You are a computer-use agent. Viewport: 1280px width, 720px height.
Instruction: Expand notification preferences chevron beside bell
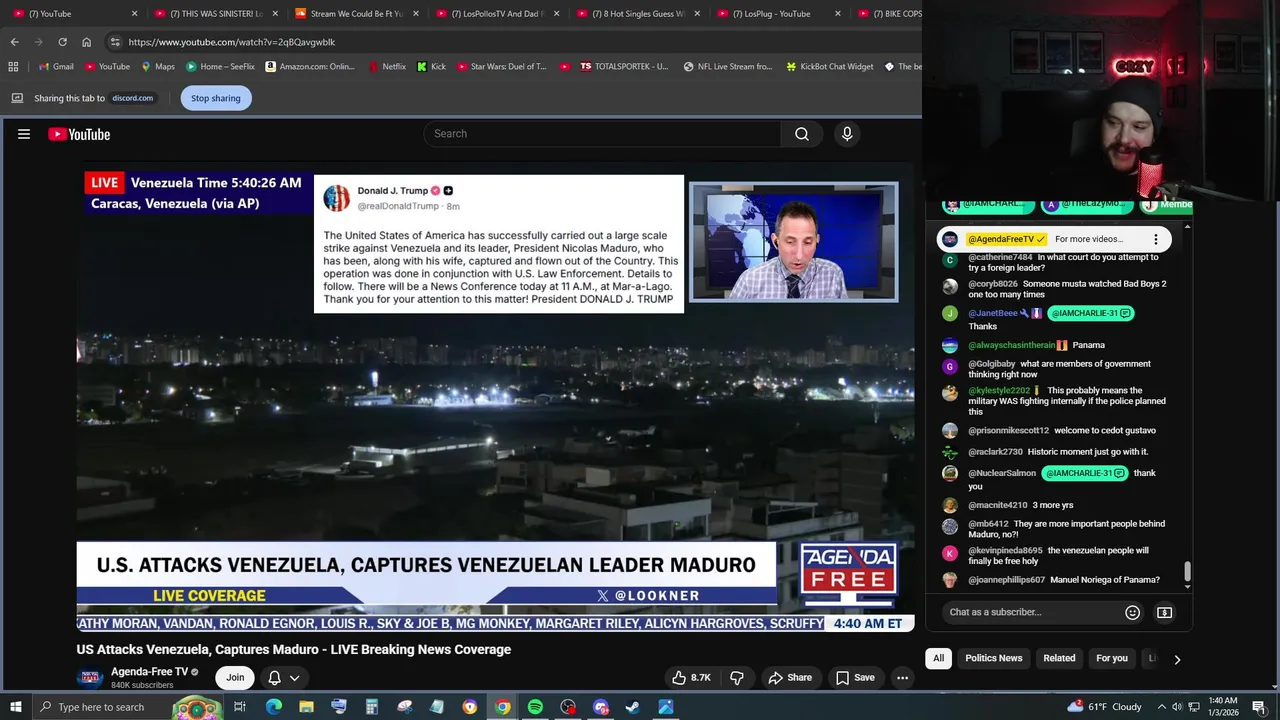click(294, 678)
